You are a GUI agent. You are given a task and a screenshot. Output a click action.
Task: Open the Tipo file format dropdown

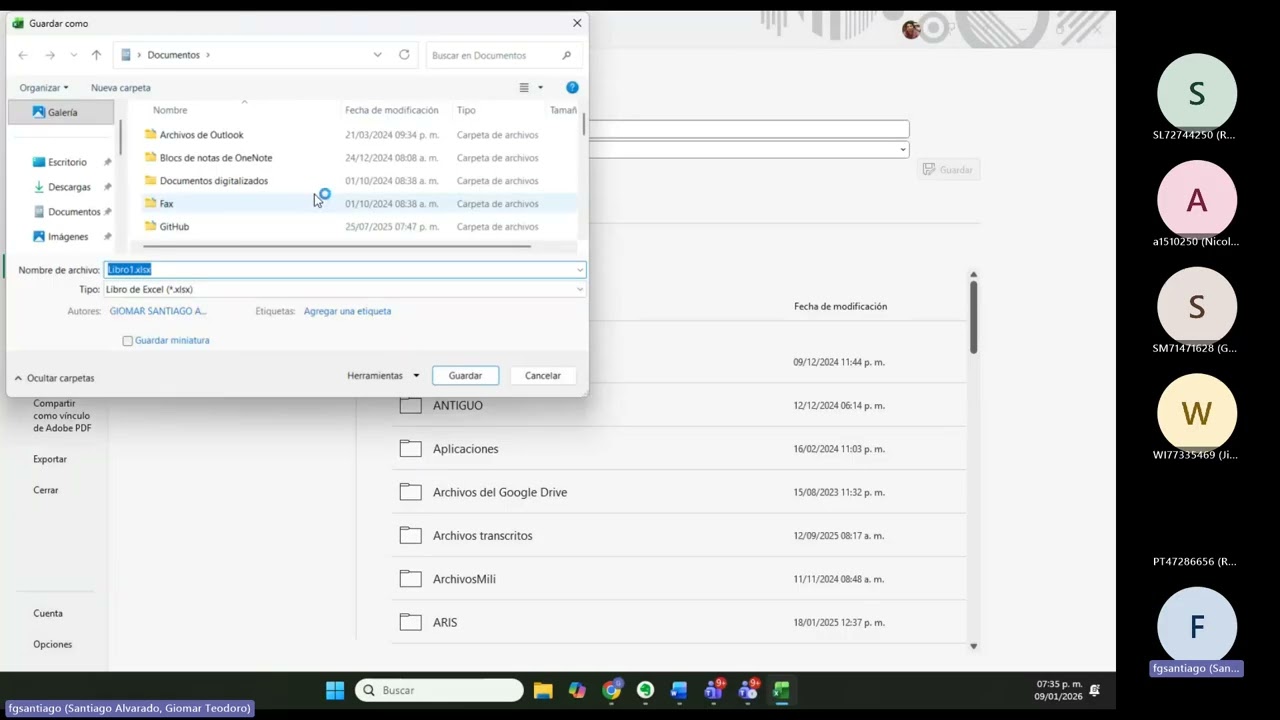[x=345, y=290]
